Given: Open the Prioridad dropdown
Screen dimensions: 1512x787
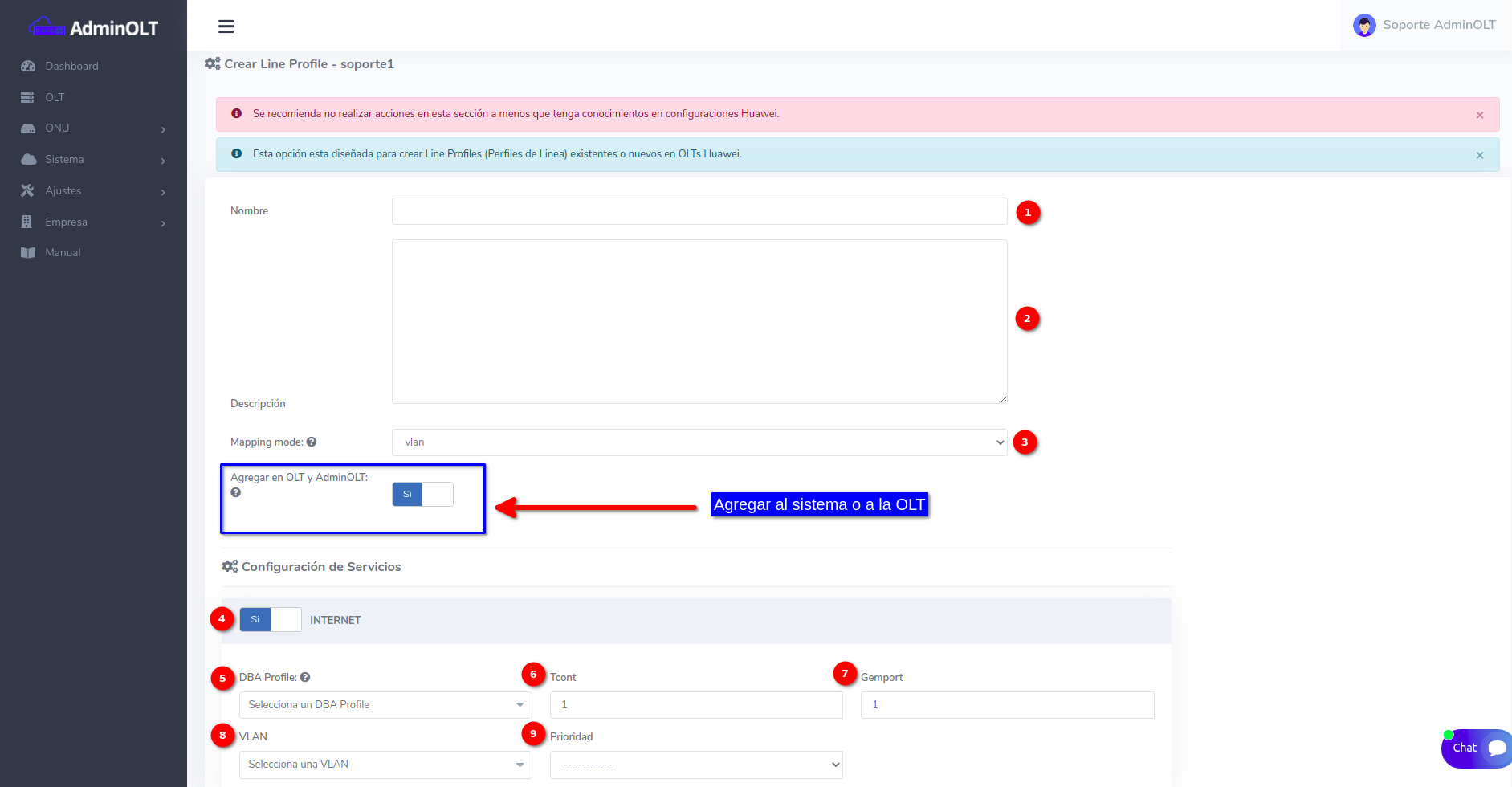Looking at the screenshot, I should click(695, 765).
